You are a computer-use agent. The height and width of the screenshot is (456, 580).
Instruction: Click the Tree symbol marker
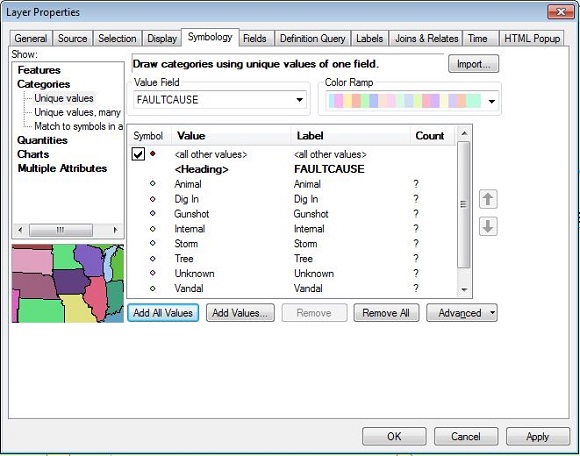pos(152,258)
